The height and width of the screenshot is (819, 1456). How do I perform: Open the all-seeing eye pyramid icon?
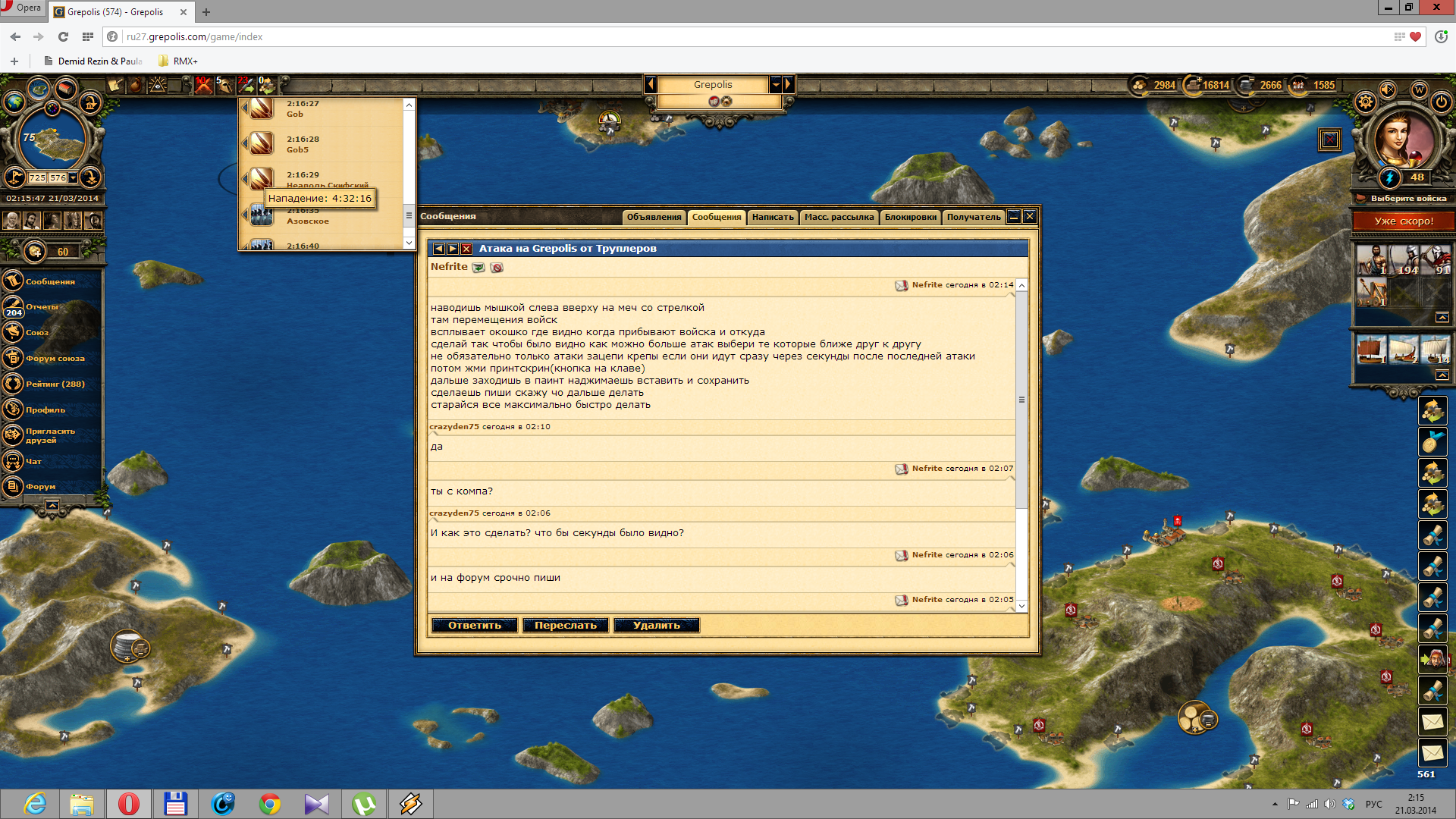point(158,85)
